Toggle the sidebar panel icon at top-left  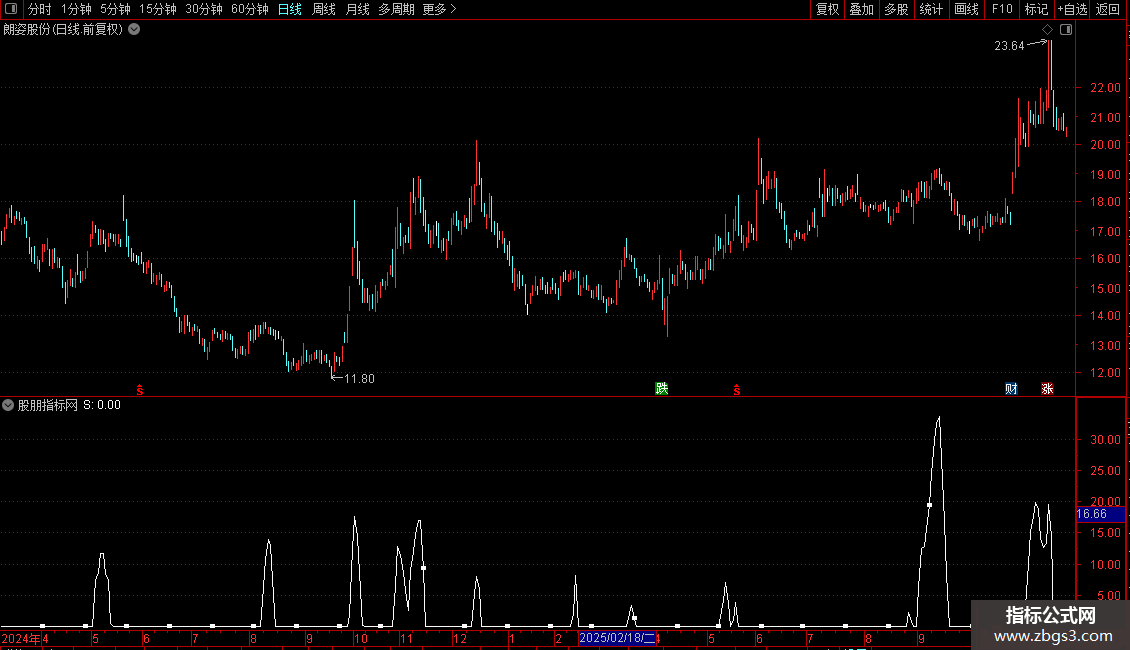pos(11,9)
